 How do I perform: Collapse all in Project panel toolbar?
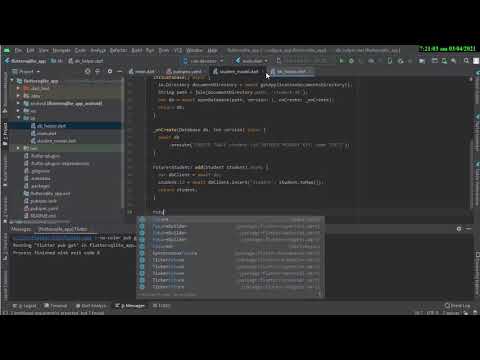tap(98, 71)
